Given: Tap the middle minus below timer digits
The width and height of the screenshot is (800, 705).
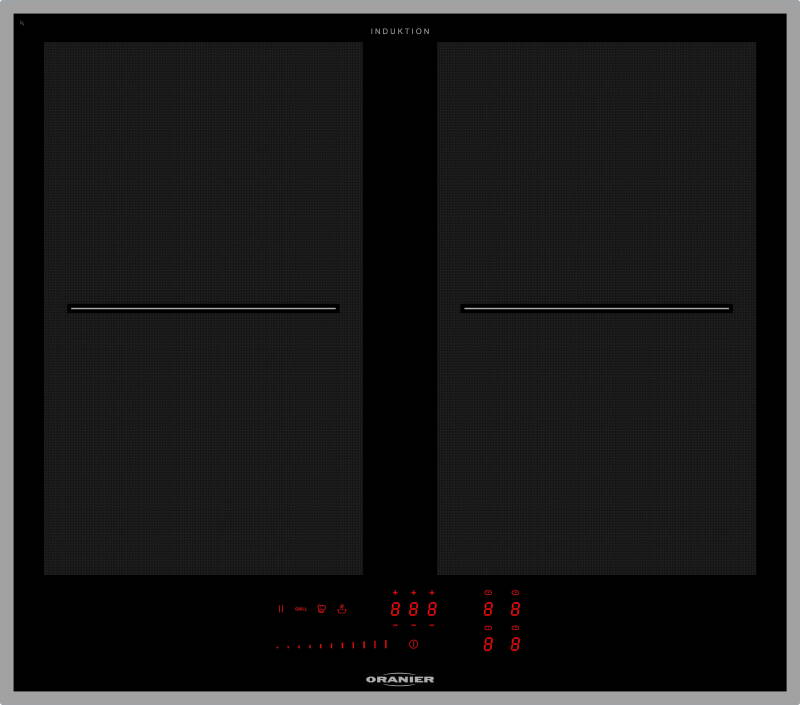Looking at the screenshot, I should pyautogui.click(x=413, y=625).
